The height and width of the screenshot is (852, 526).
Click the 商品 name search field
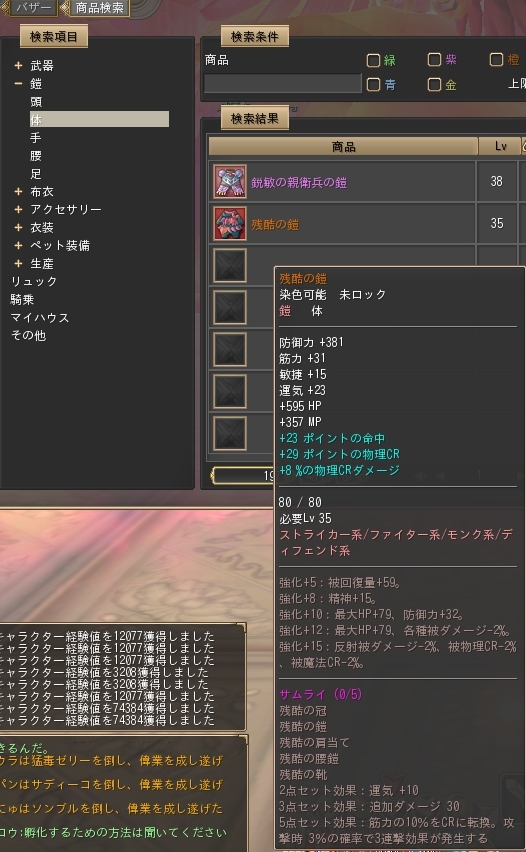[x=283, y=84]
